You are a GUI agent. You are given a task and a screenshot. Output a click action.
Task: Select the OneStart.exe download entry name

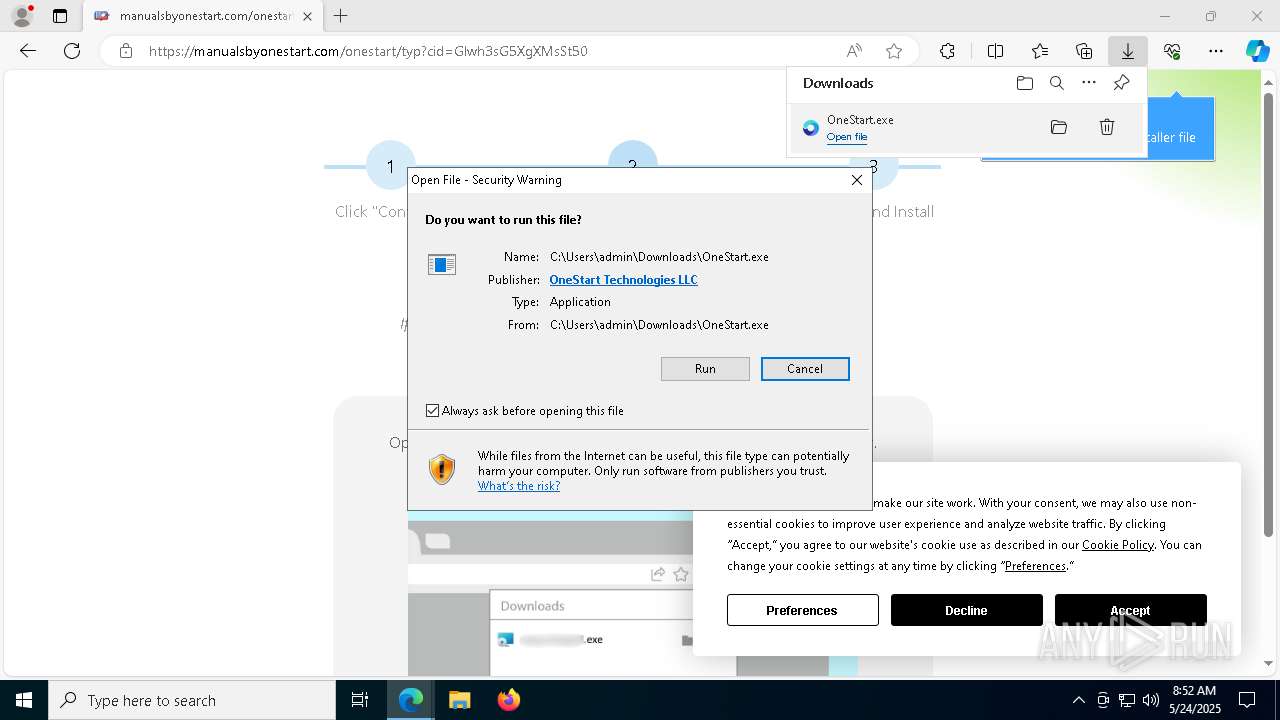coord(860,120)
